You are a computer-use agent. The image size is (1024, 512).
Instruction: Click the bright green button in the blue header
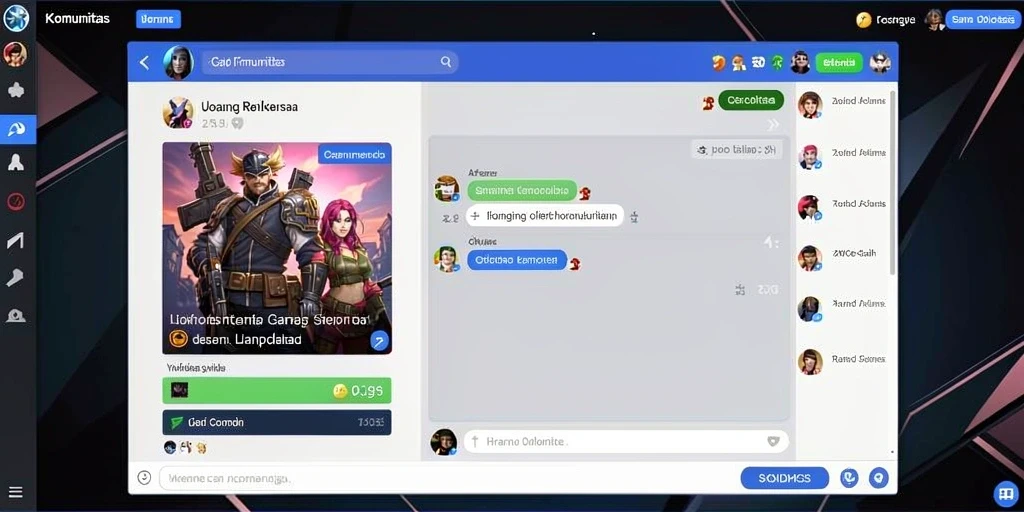click(x=839, y=63)
